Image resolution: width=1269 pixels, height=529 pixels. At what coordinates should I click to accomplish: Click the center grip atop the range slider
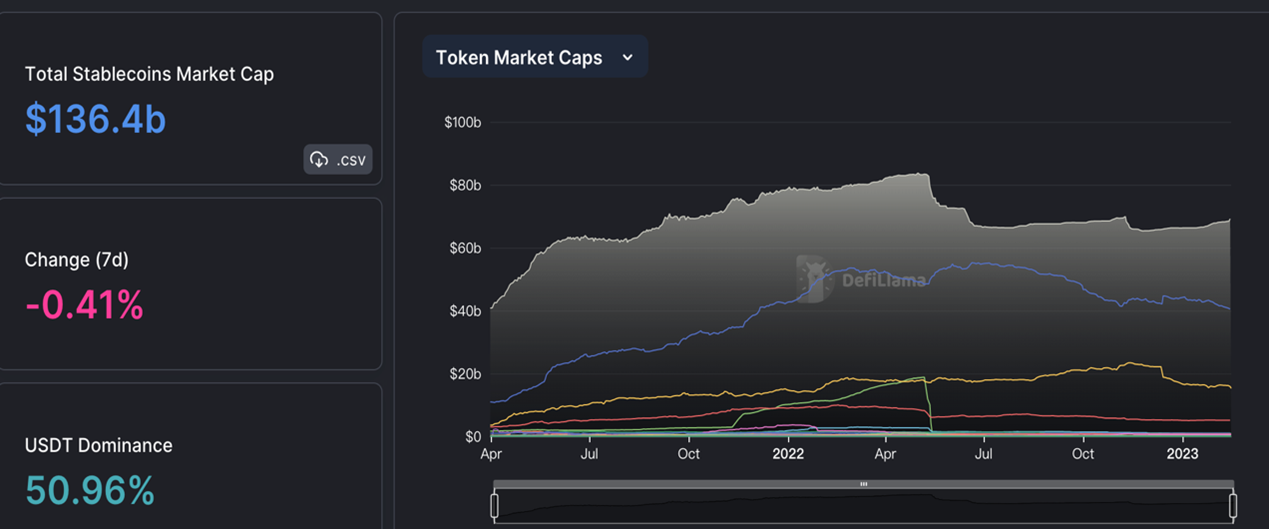click(x=864, y=484)
